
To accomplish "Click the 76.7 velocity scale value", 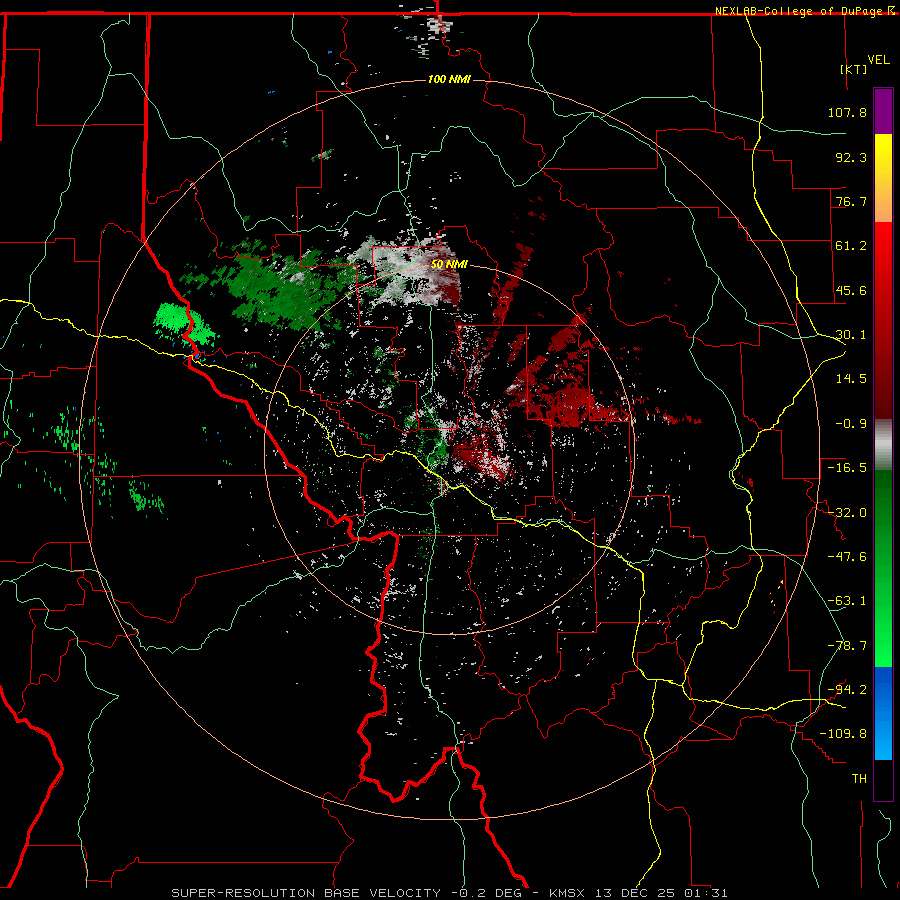I will pyautogui.click(x=851, y=201).
